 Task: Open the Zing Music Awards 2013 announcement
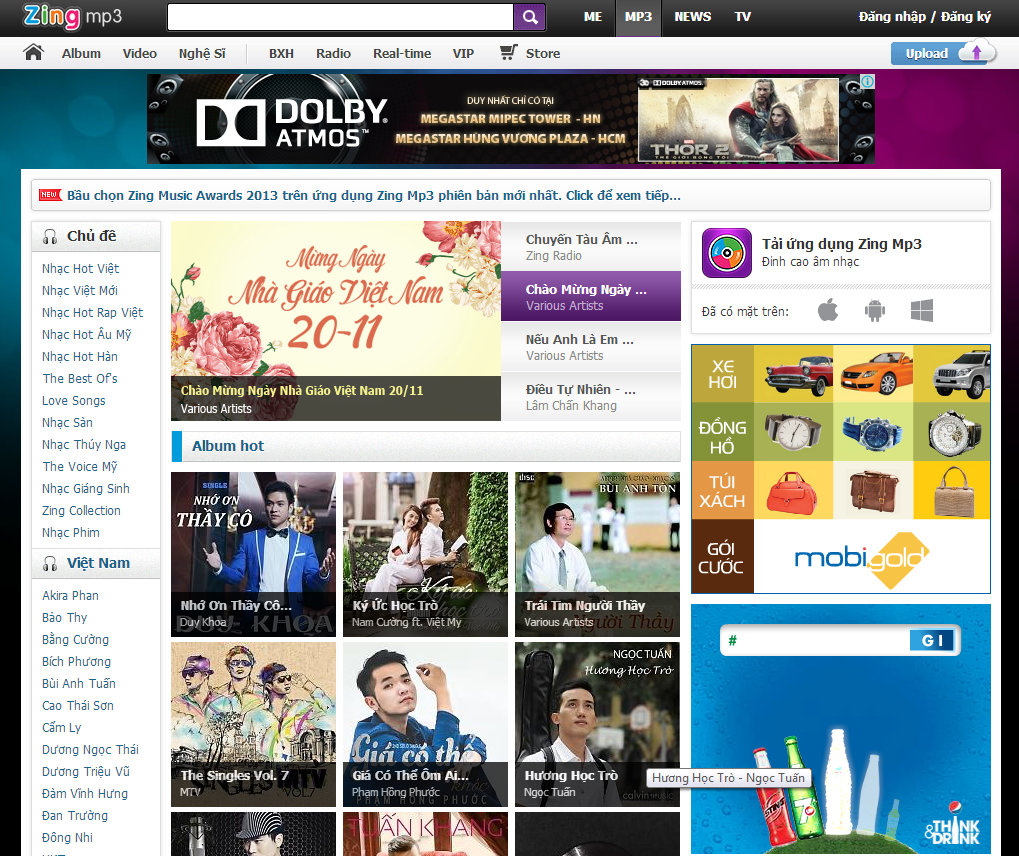374,195
